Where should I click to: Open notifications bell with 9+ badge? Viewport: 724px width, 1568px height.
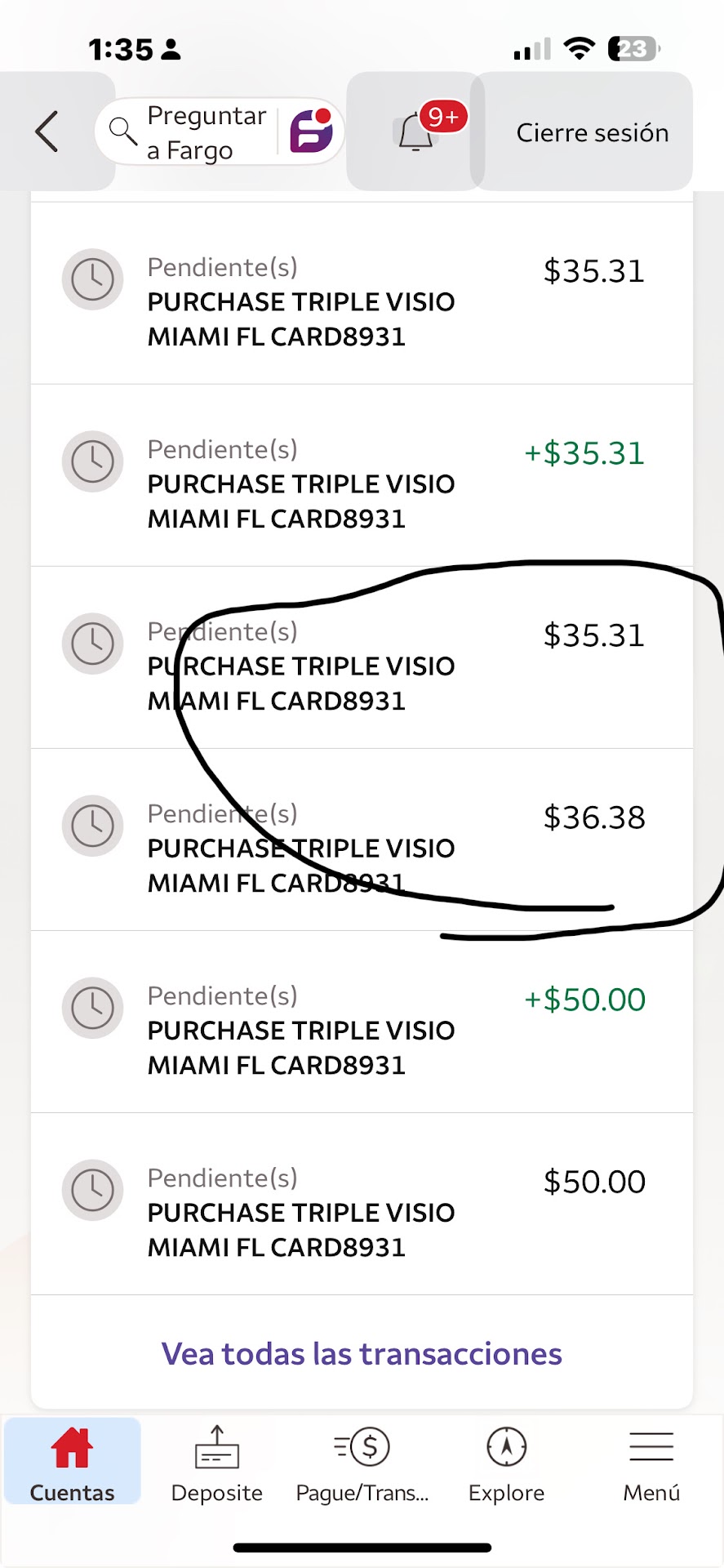[x=416, y=131]
